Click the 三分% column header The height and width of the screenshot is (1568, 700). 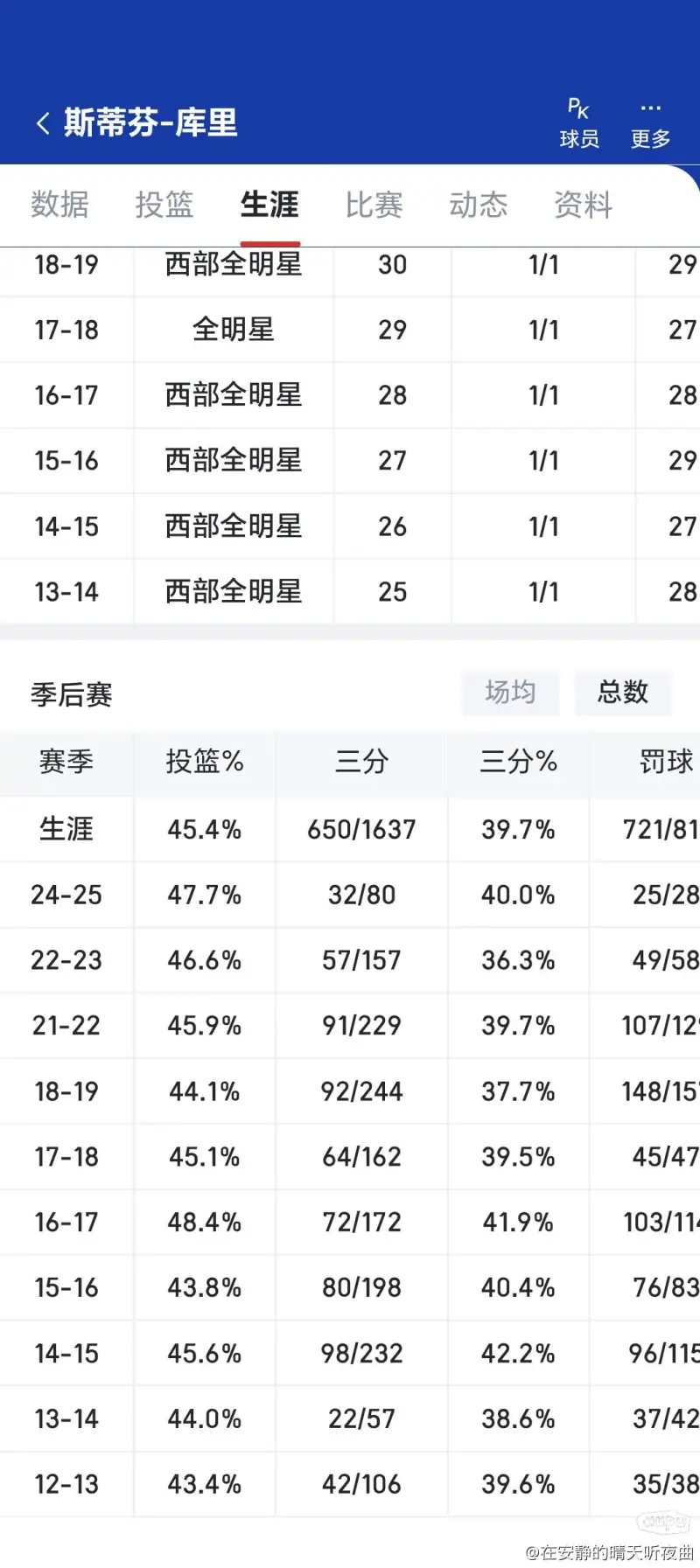tap(519, 762)
